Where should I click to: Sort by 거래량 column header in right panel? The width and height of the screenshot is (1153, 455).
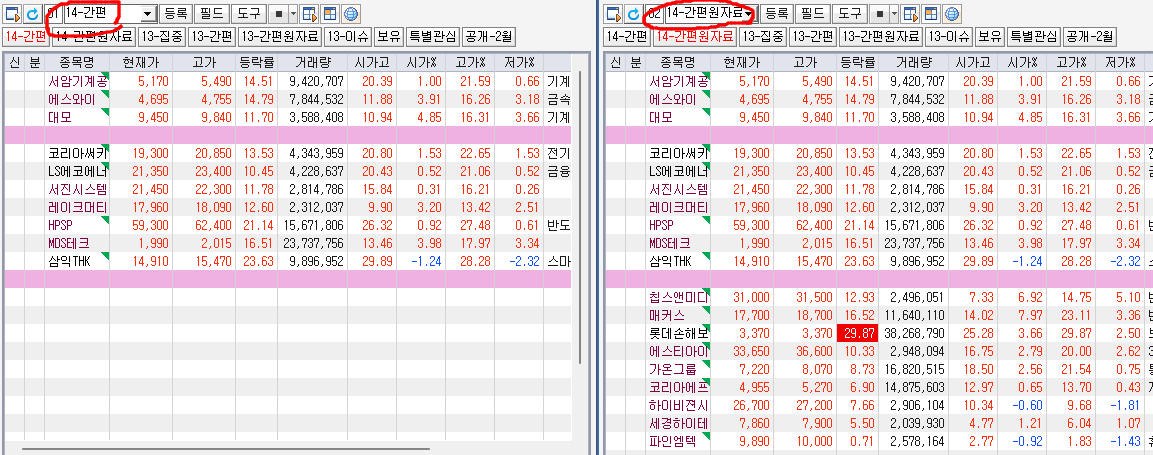click(x=913, y=62)
